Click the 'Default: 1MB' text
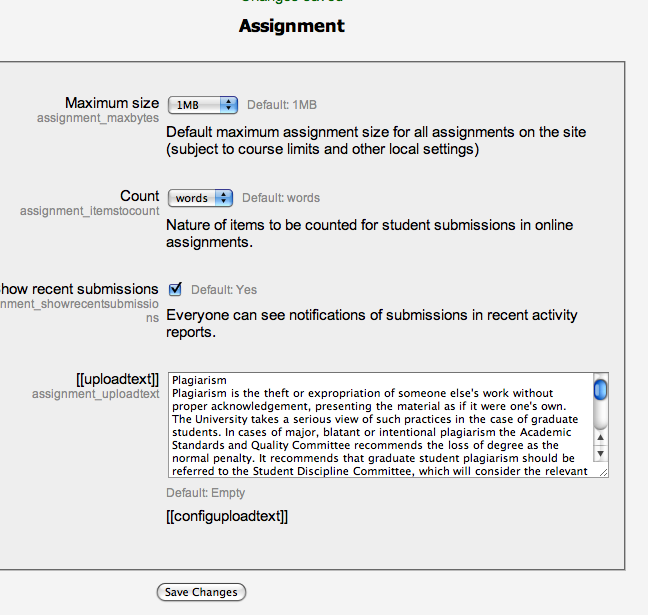Screen dimensions: 648x615 click(x=282, y=105)
